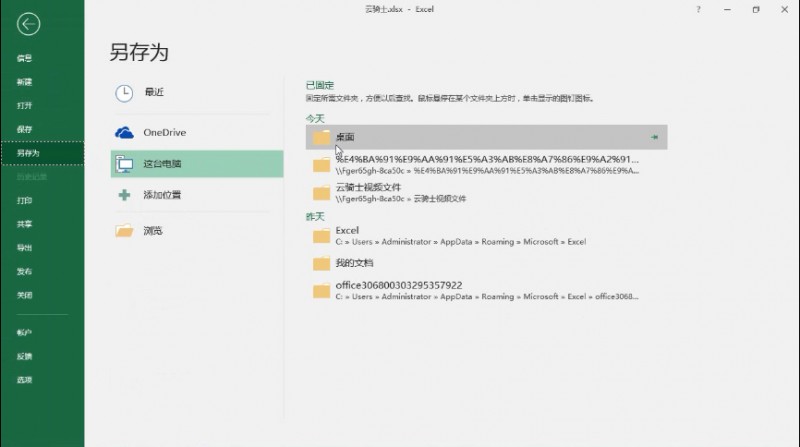Select the 桌面 folder row
800x447 pixels.
pyautogui.click(x=486, y=137)
